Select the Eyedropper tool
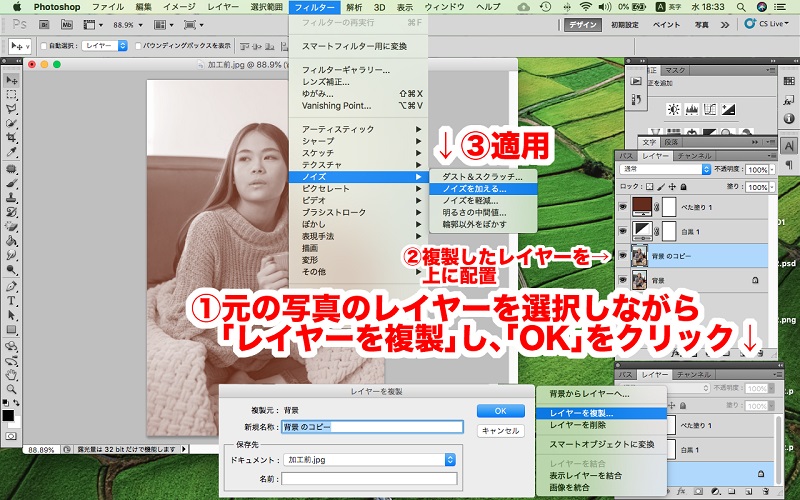This screenshot has width=800, height=500. pyautogui.click(x=11, y=152)
